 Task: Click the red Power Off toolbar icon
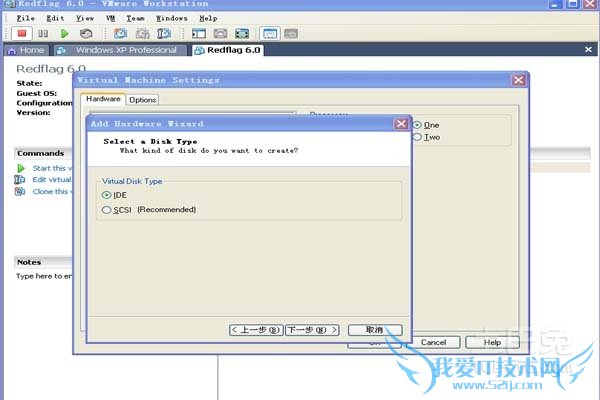click(x=20, y=33)
